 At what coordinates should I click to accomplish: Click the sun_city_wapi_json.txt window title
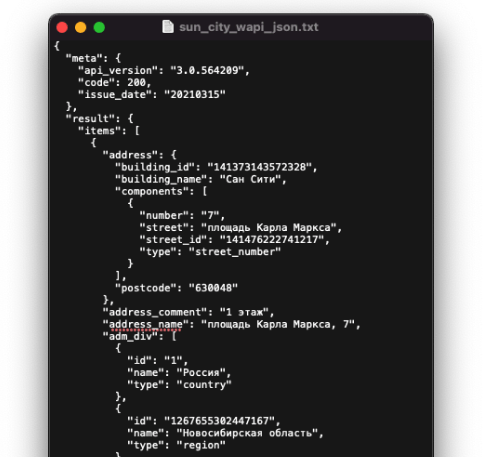(x=249, y=27)
